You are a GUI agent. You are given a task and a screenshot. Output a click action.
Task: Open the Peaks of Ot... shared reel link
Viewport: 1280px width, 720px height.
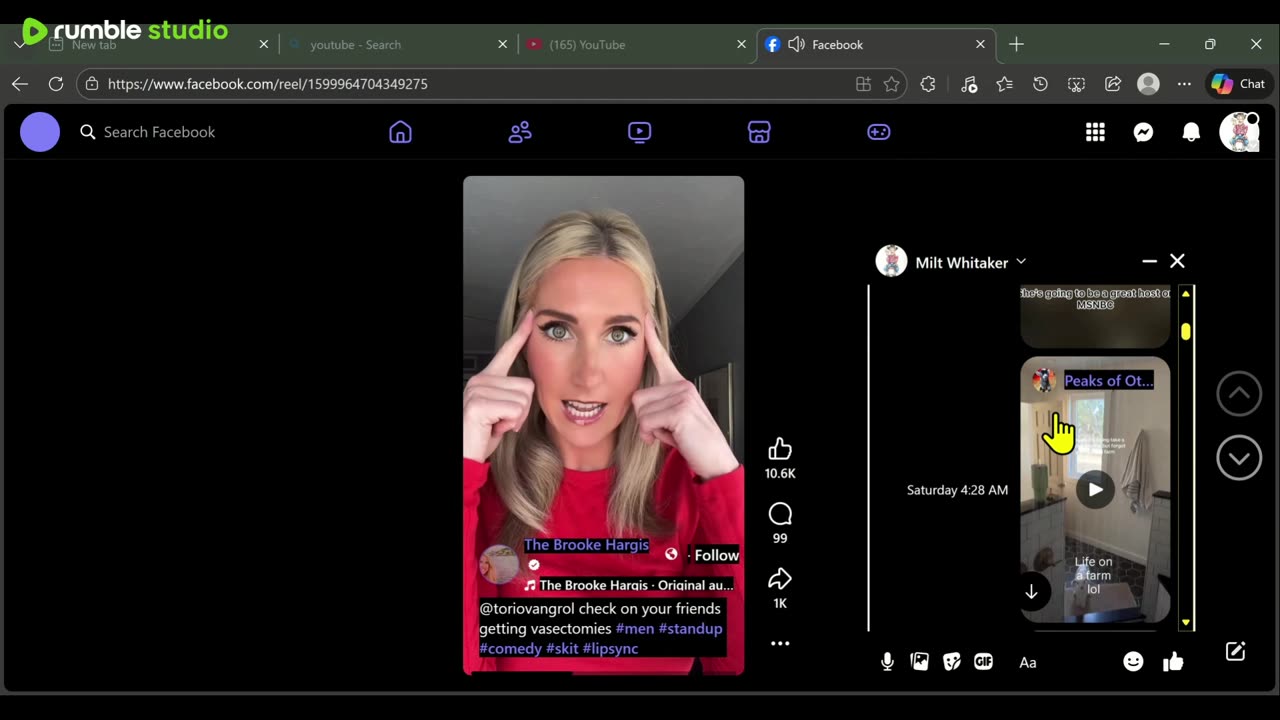click(x=1108, y=381)
